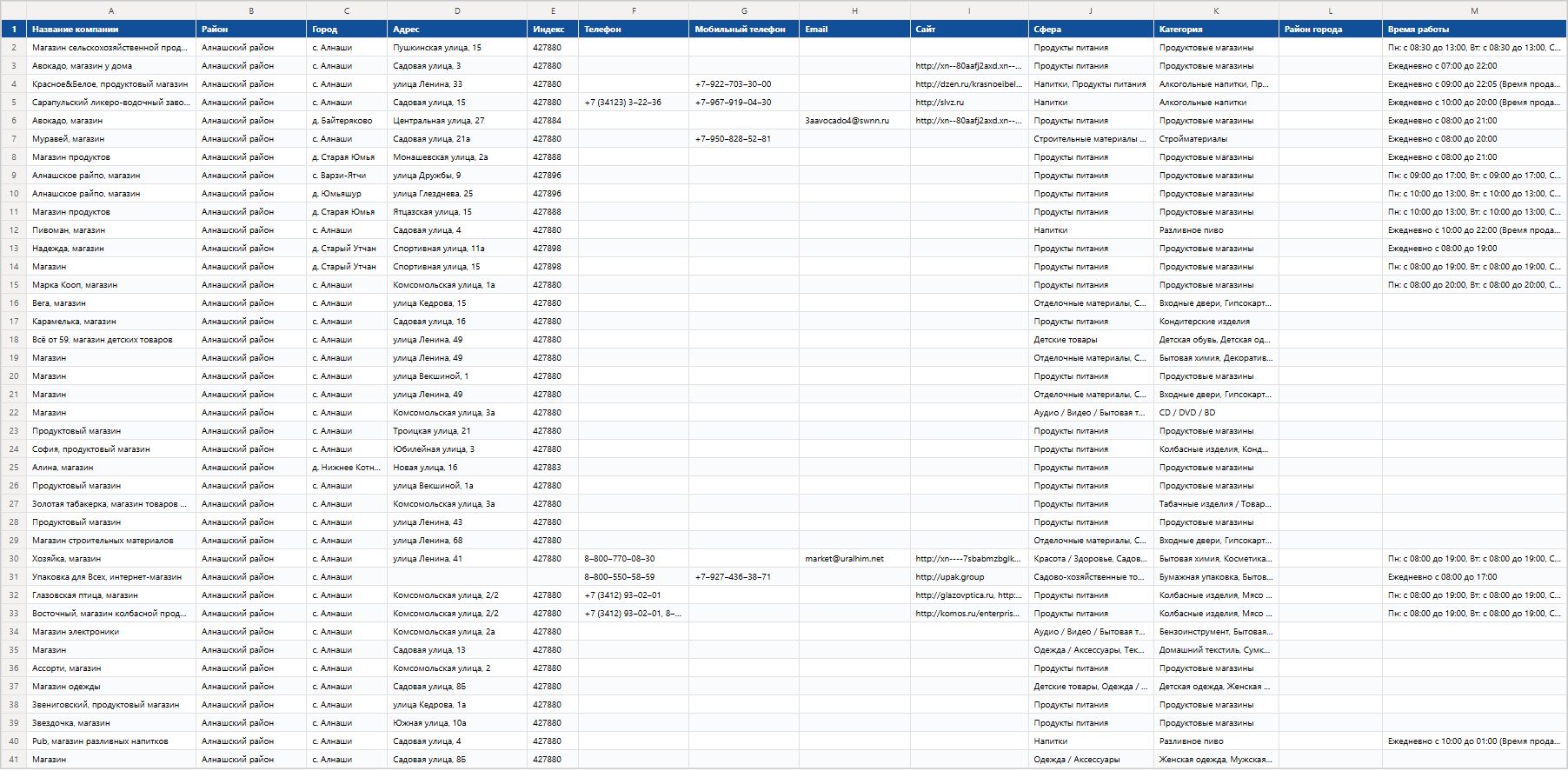Select the address 'Троицкая улица, 21'
This screenshot has width=1568, height=784.
tap(457, 431)
